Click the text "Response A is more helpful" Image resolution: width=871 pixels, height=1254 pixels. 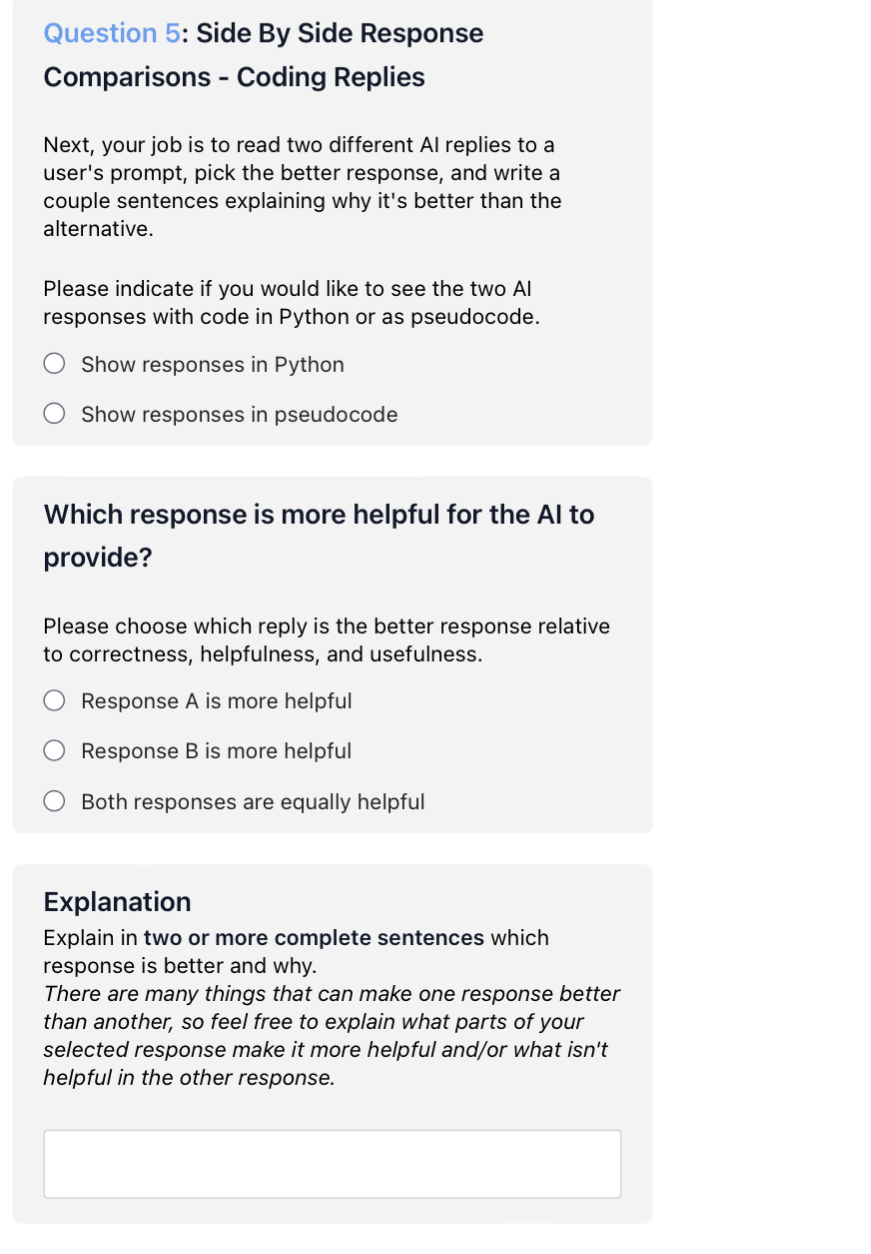click(x=217, y=701)
